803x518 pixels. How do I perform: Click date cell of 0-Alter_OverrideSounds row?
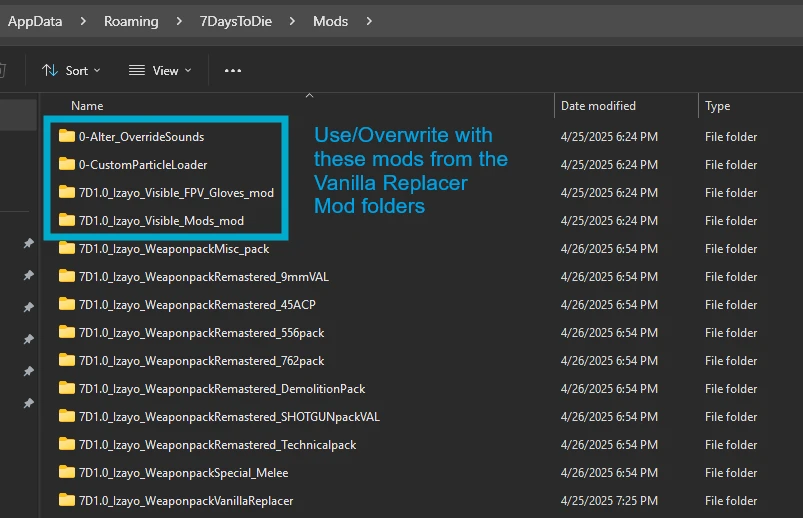pos(609,137)
